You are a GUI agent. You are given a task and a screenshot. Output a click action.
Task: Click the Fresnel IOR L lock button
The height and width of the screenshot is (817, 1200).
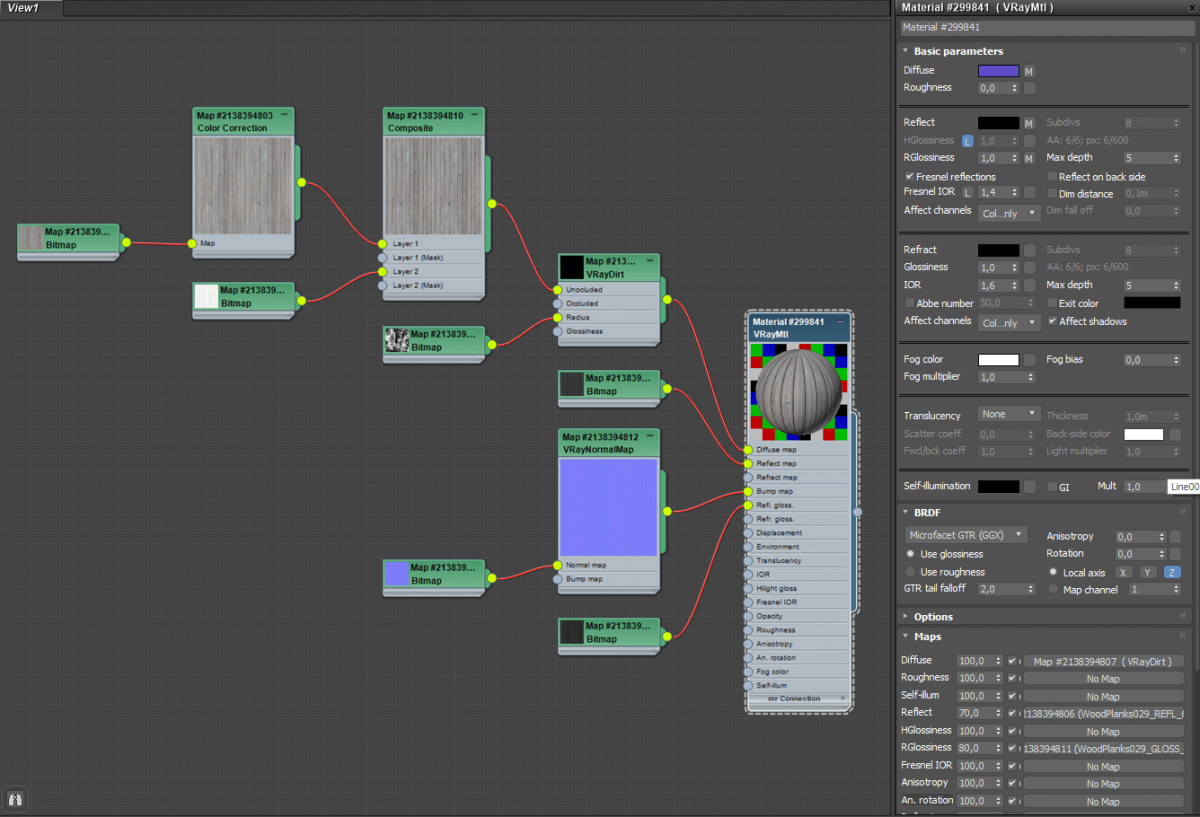click(967, 192)
